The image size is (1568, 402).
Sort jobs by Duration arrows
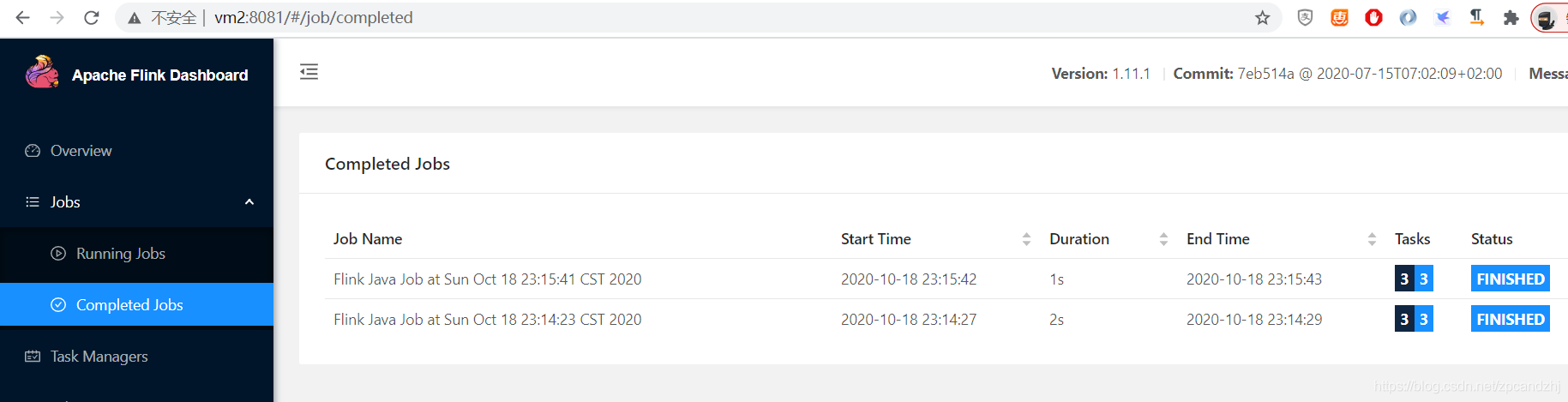coord(1163,239)
